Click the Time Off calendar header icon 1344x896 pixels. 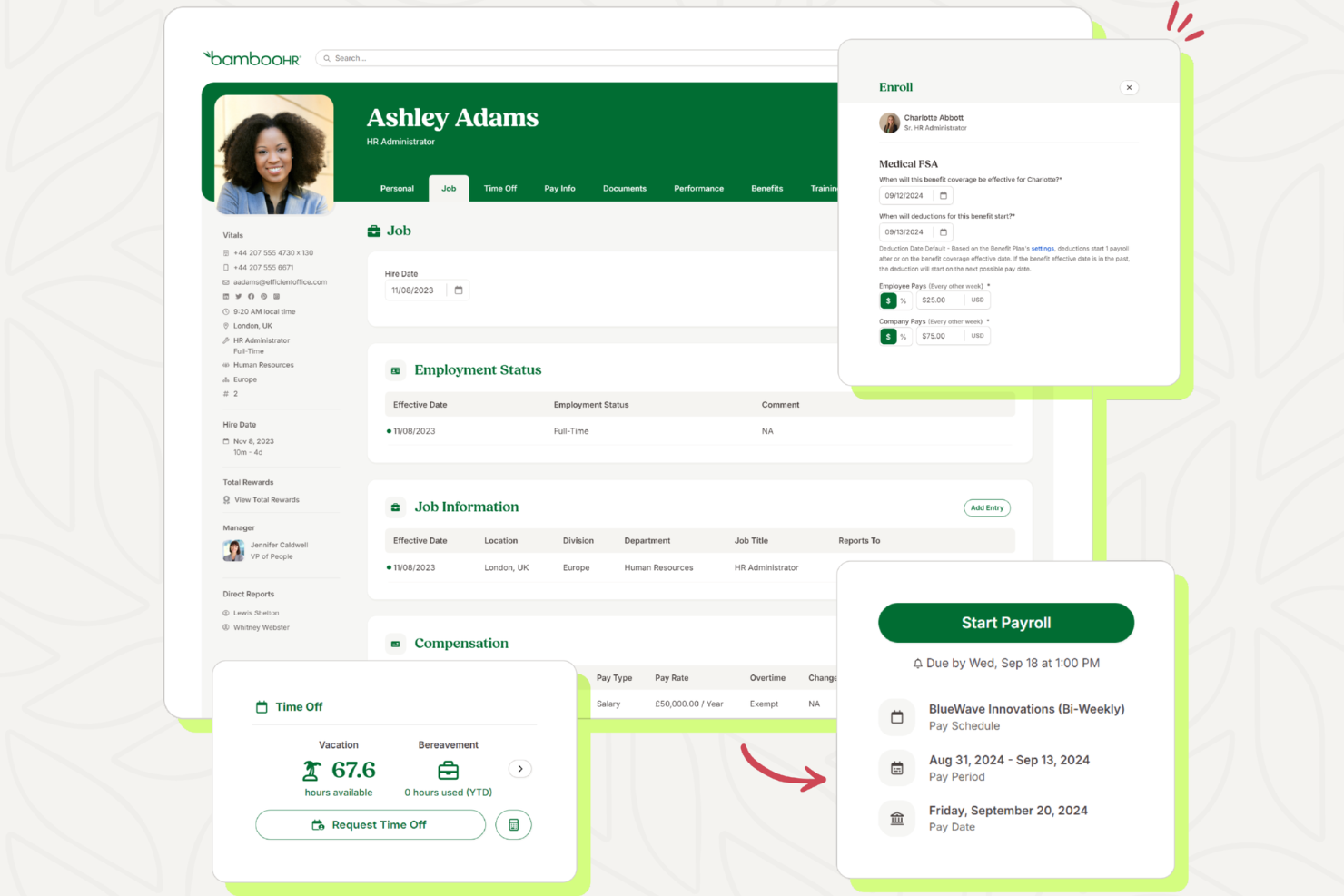click(x=262, y=707)
